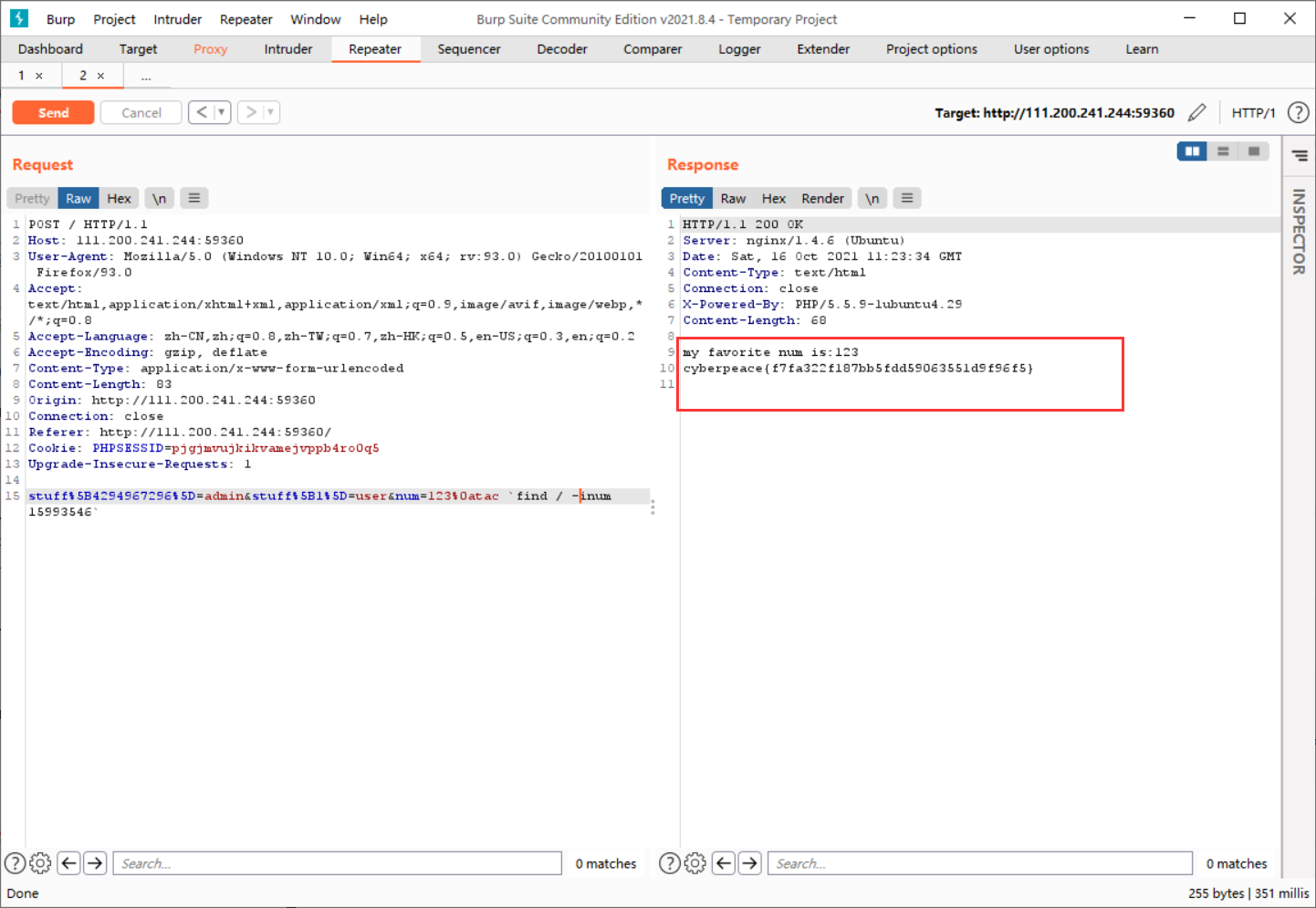Select the Response Pretty view

click(x=686, y=198)
